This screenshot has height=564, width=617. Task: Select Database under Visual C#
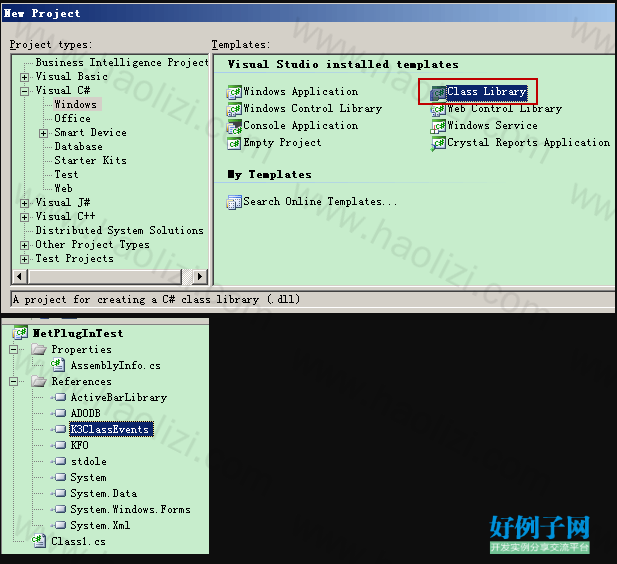[78, 146]
